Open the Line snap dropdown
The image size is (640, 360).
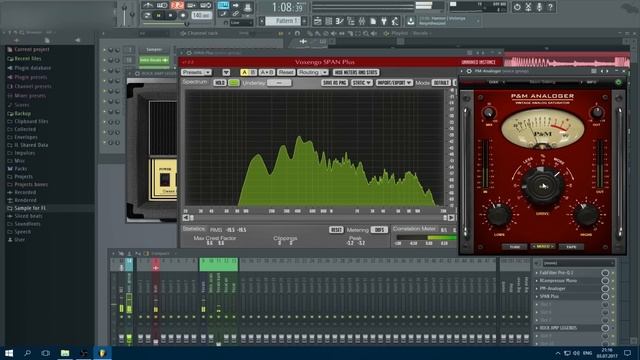tap(241, 23)
